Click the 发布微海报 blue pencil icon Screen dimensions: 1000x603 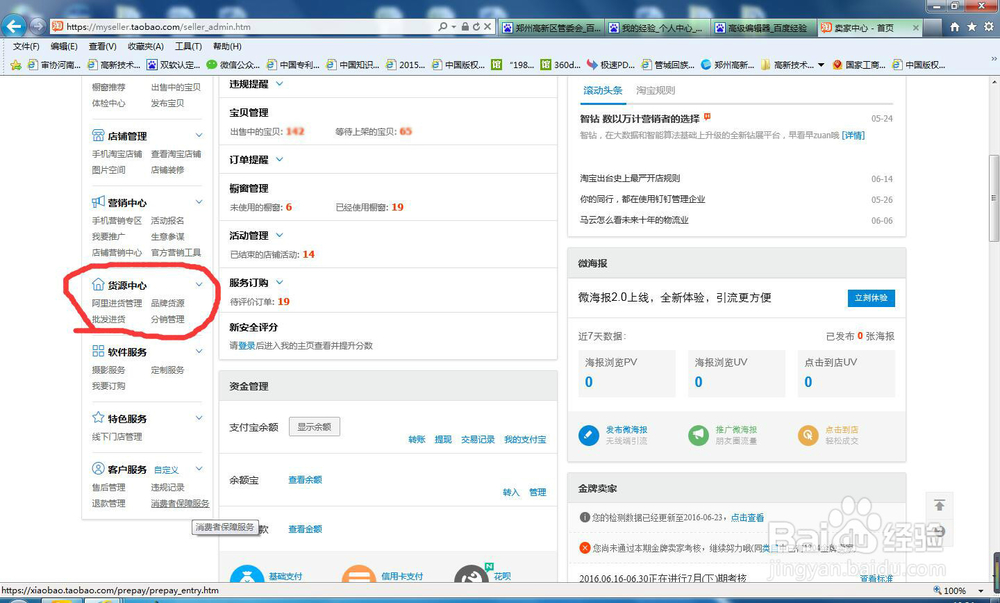589,435
